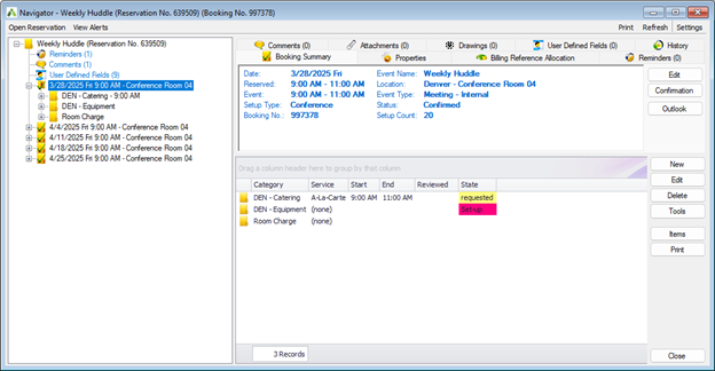
Task: Collapse the 3/28/2025 booking node
Action: tap(29, 86)
